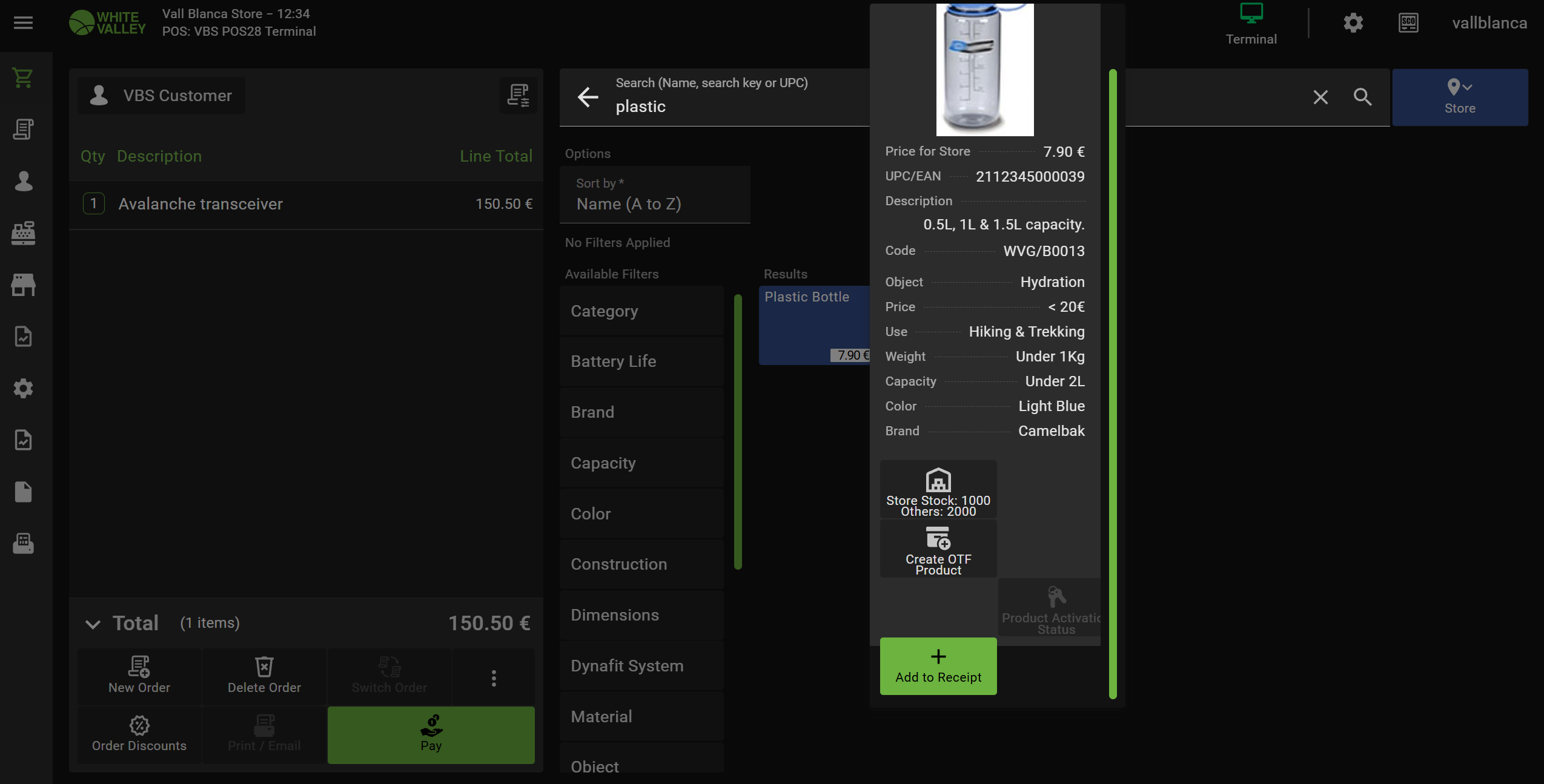Click the product detail green scrollbar
The width and height of the screenshot is (1544, 784).
1113,384
